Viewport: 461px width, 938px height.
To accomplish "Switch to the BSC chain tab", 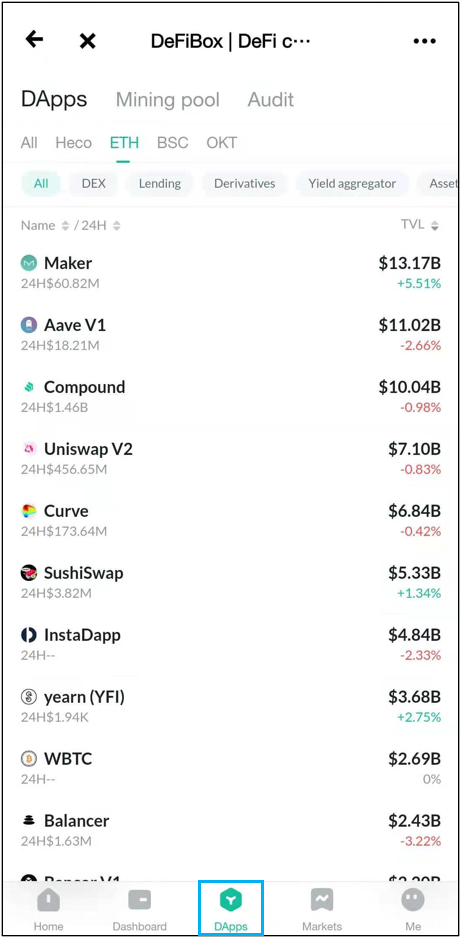I will coord(172,143).
